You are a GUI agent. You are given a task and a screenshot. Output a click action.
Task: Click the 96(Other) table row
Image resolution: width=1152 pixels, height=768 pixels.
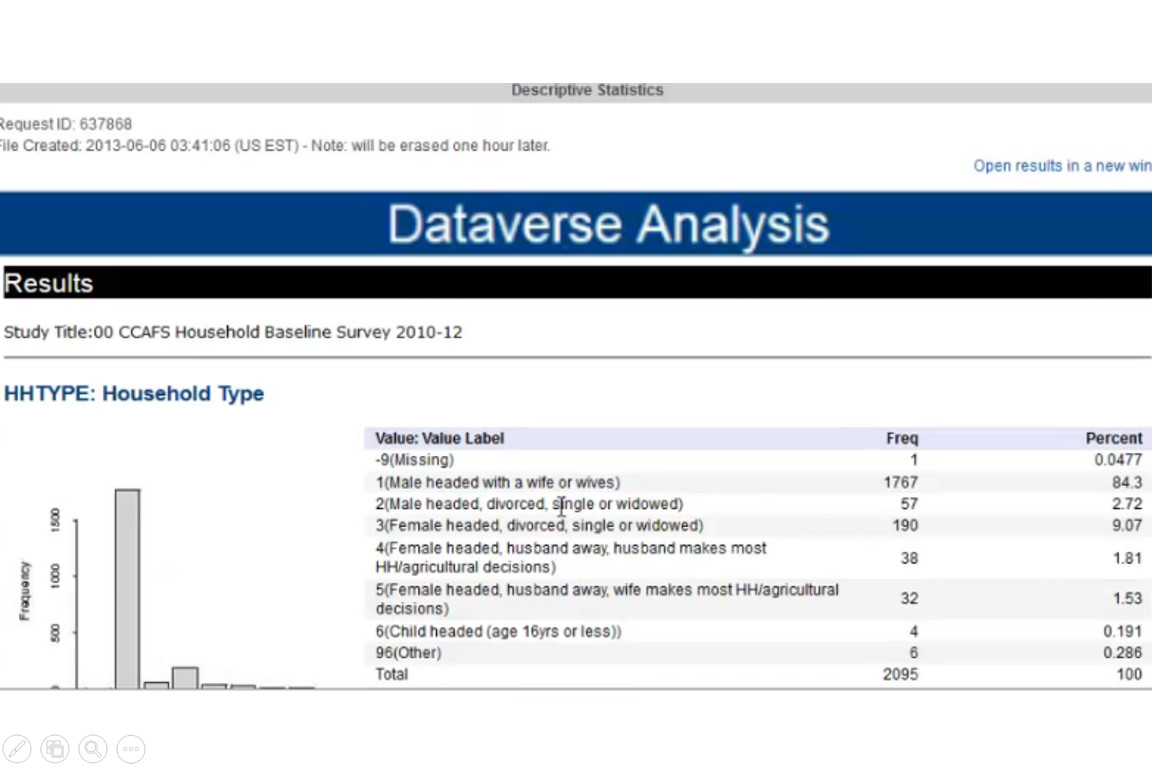click(x=408, y=653)
